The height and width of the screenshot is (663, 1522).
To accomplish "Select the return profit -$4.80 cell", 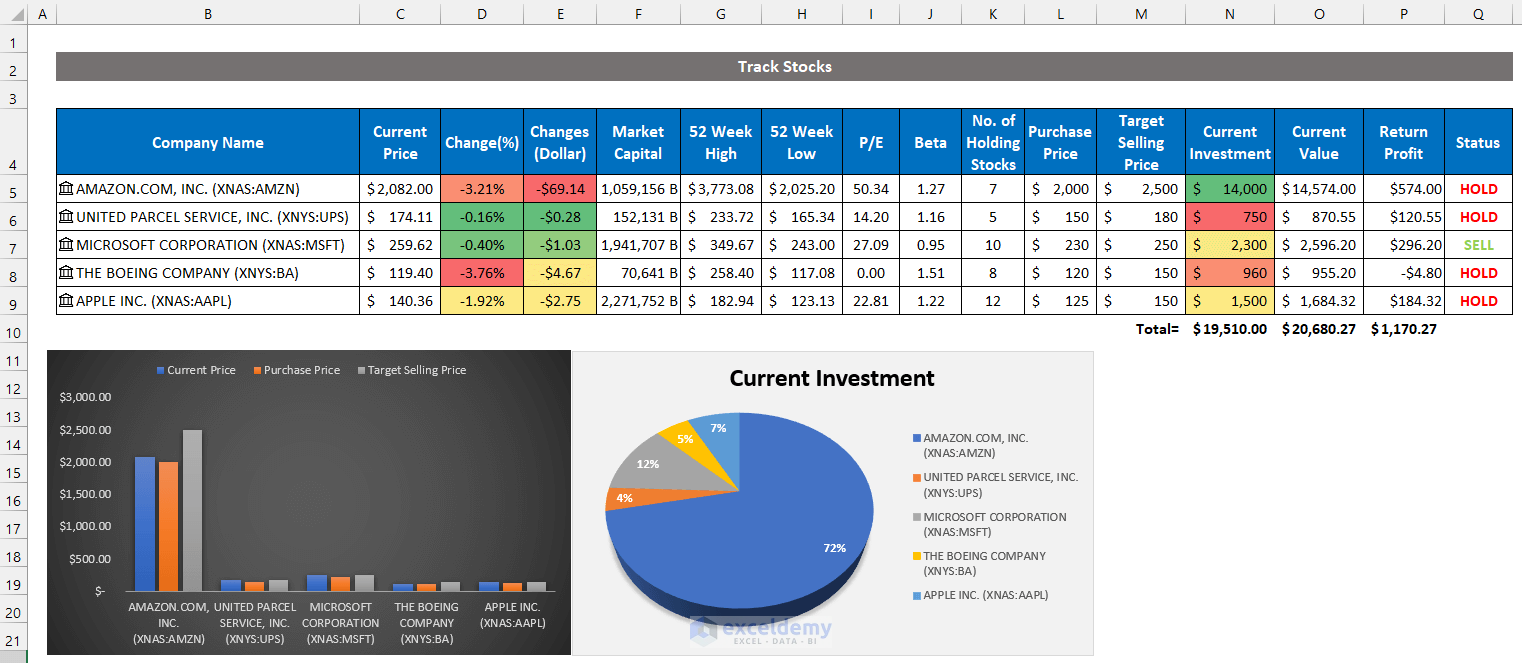I will pos(1404,273).
